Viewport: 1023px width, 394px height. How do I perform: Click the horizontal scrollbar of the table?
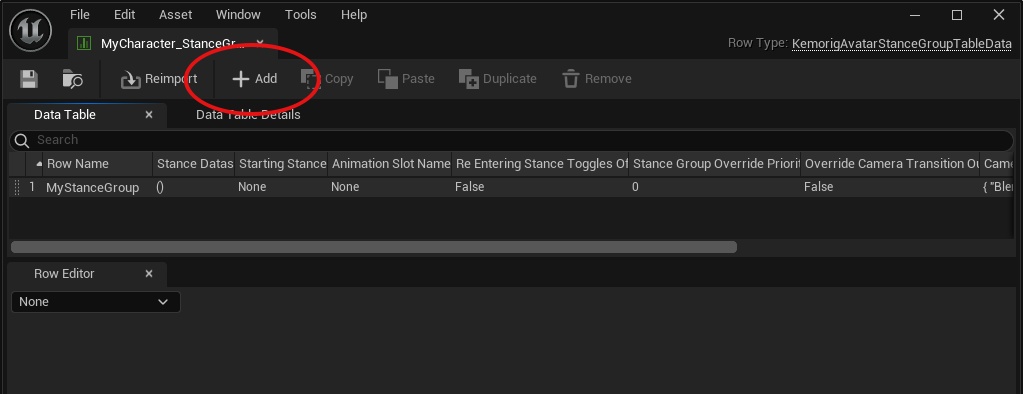click(x=374, y=247)
